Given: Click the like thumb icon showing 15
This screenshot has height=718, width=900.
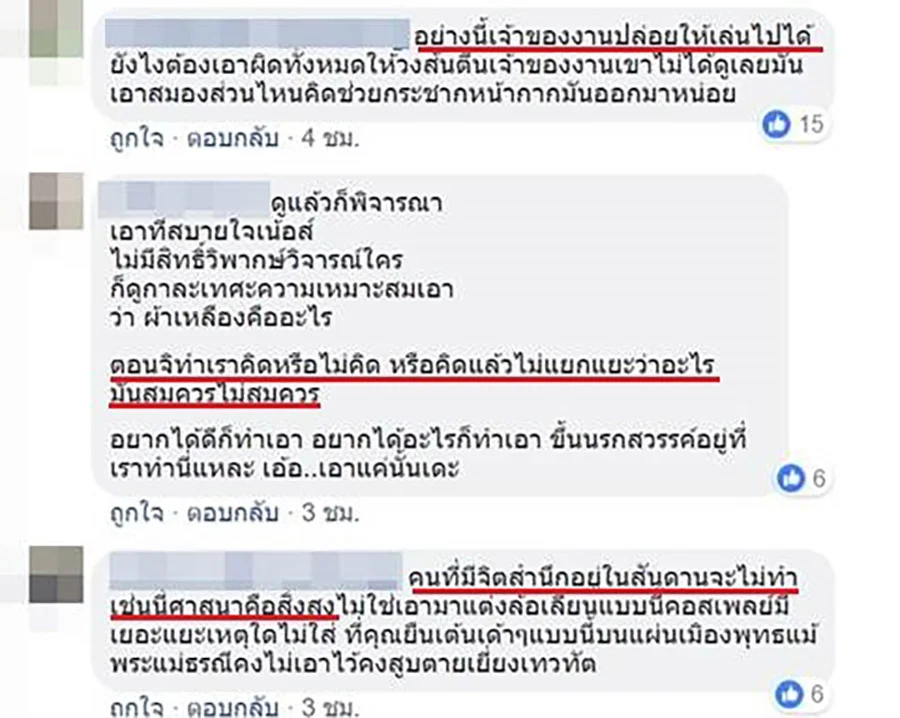Looking at the screenshot, I should 777,124.
